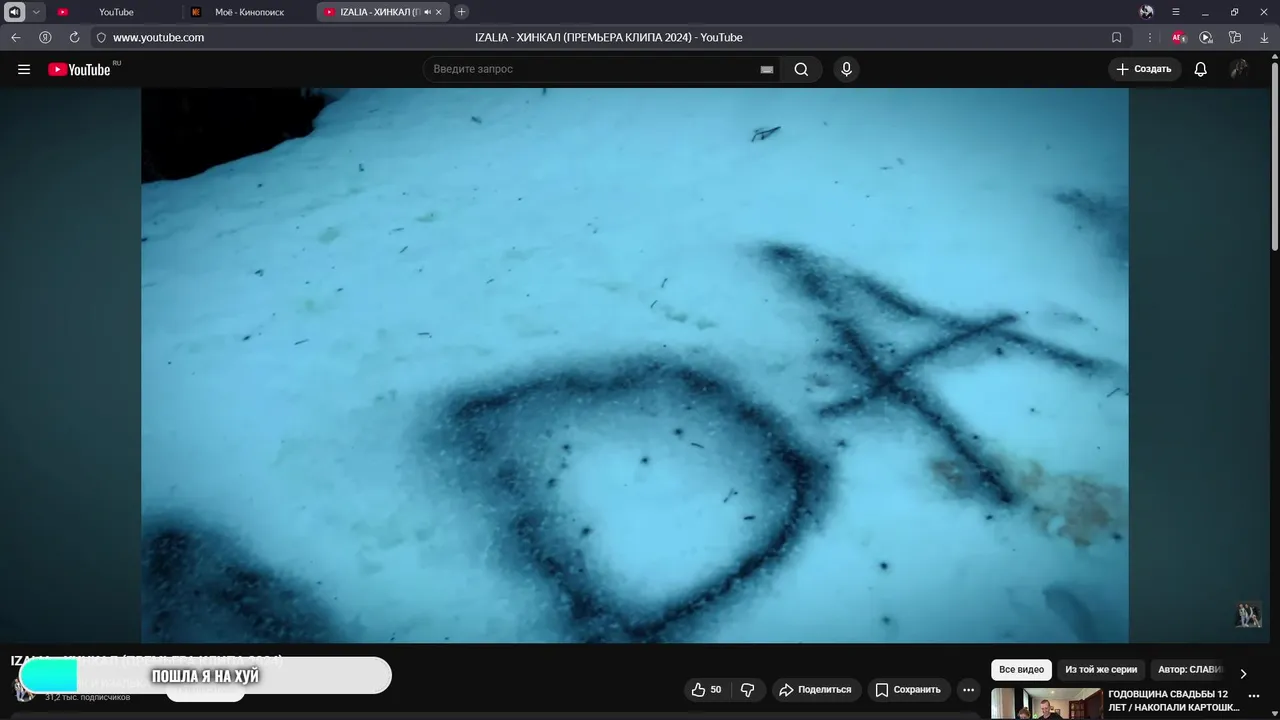
Task: Open the browser extensions icon
Action: click(x=1235, y=37)
